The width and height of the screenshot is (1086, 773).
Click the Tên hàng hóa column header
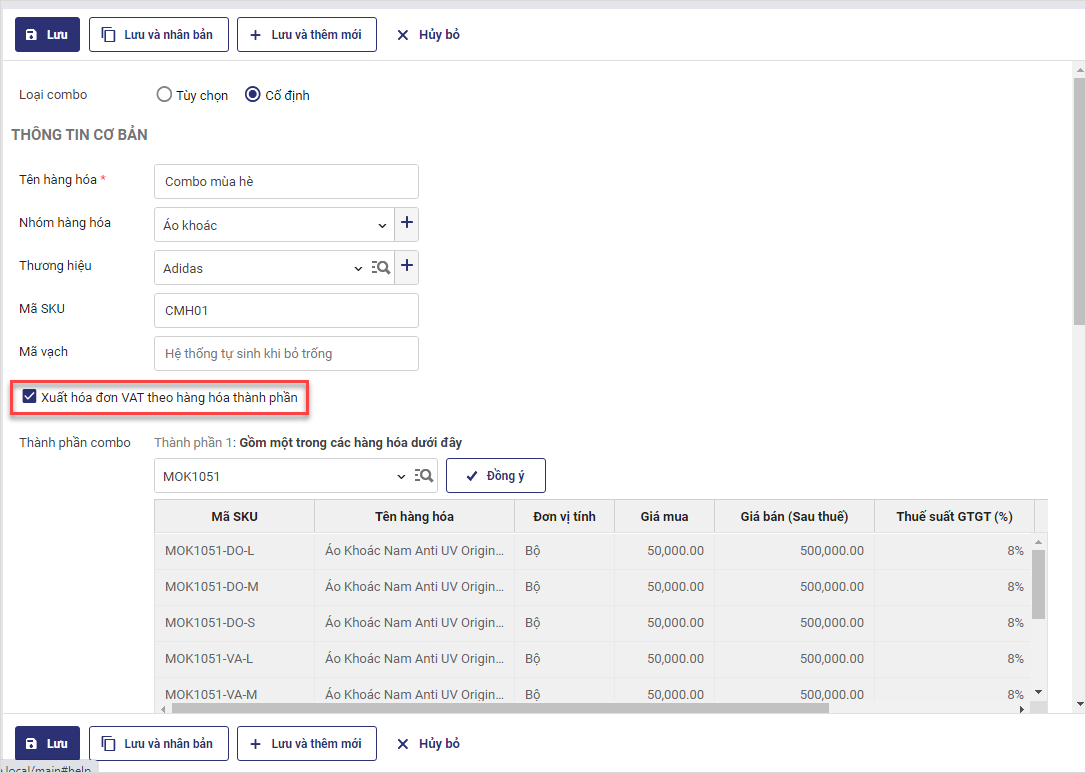click(x=414, y=516)
